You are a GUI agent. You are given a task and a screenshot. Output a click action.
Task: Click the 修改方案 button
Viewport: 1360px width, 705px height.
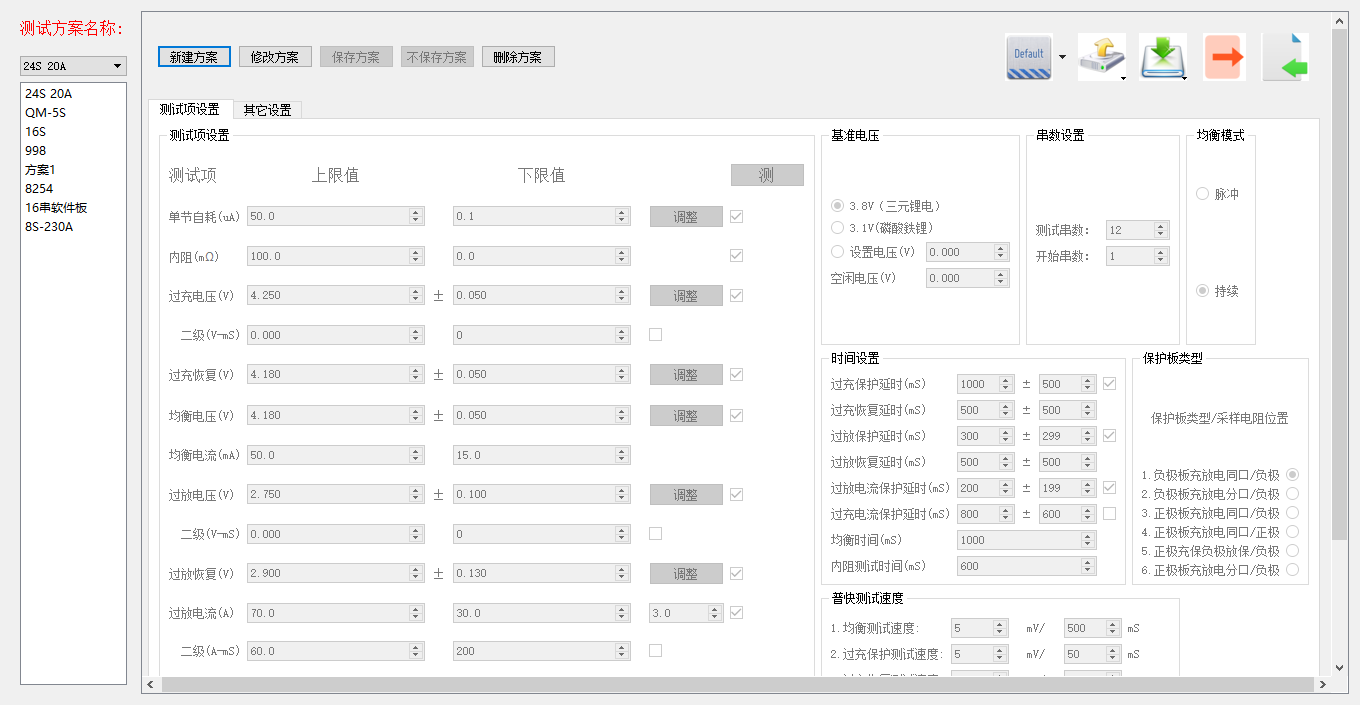(x=275, y=57)
